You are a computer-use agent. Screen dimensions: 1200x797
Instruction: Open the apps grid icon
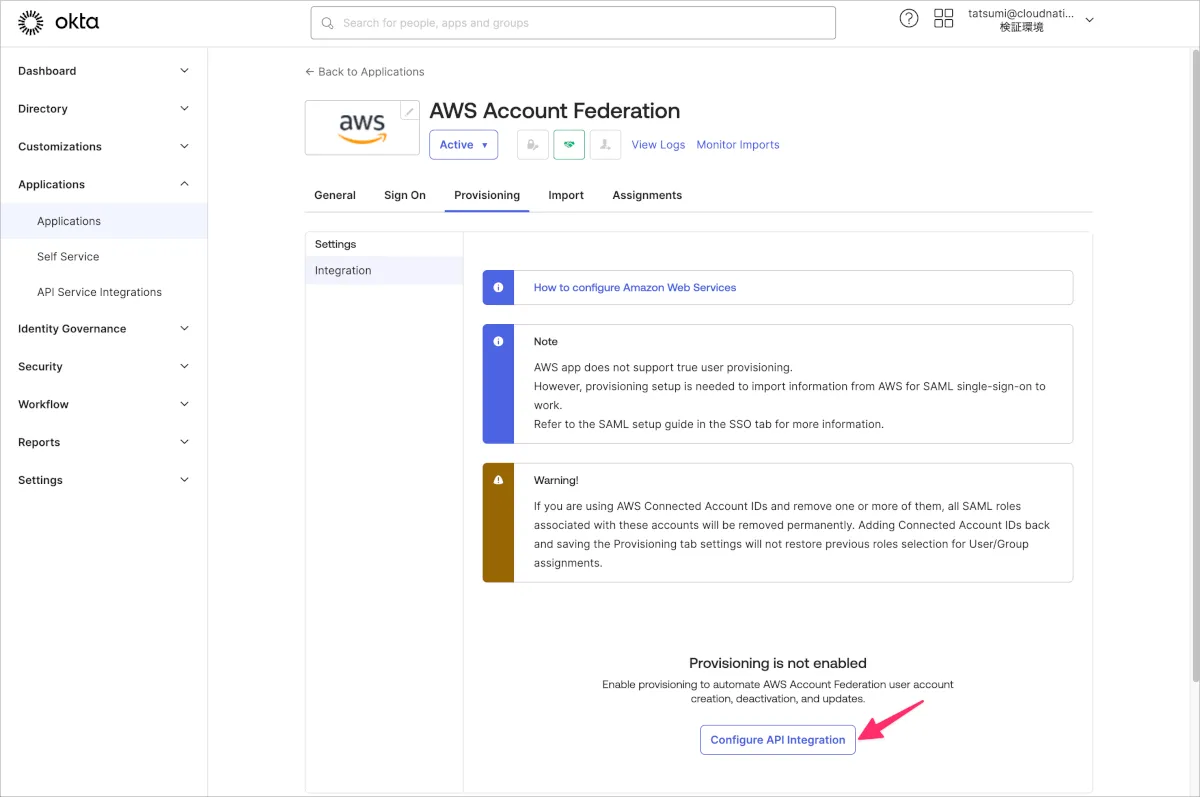click(x=943, y=18)
